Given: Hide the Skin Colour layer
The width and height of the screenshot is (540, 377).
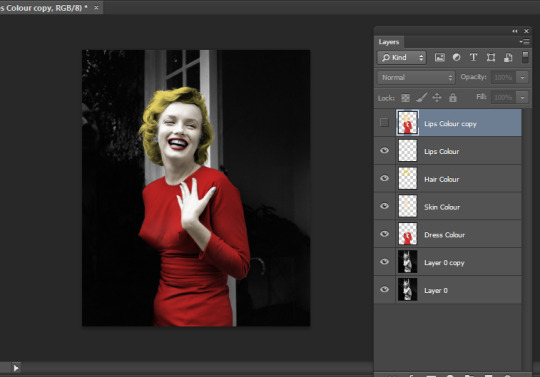Looking at the screenshot, I should coord(384,206).
